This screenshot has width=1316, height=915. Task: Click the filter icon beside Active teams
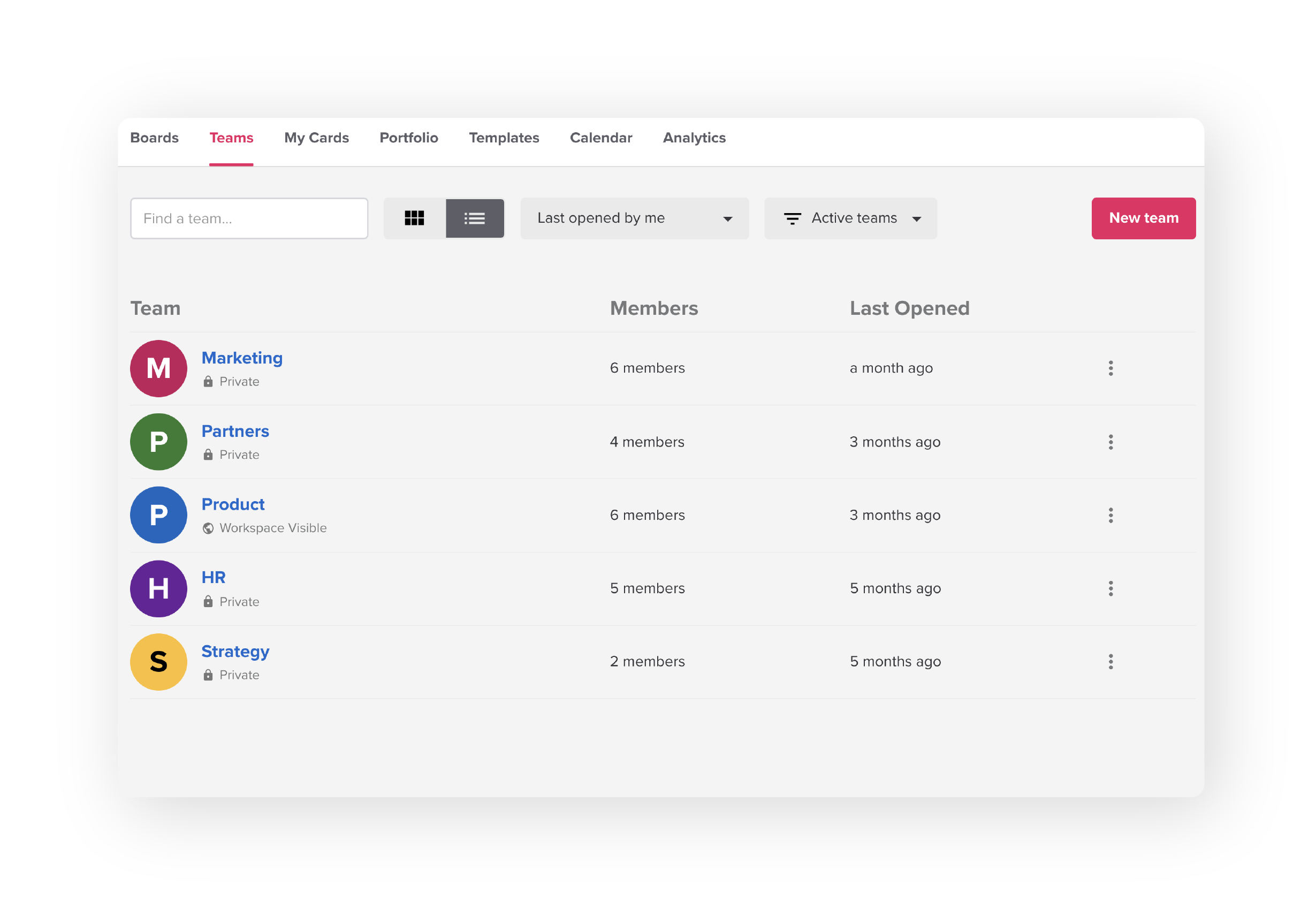click(792, 218)
